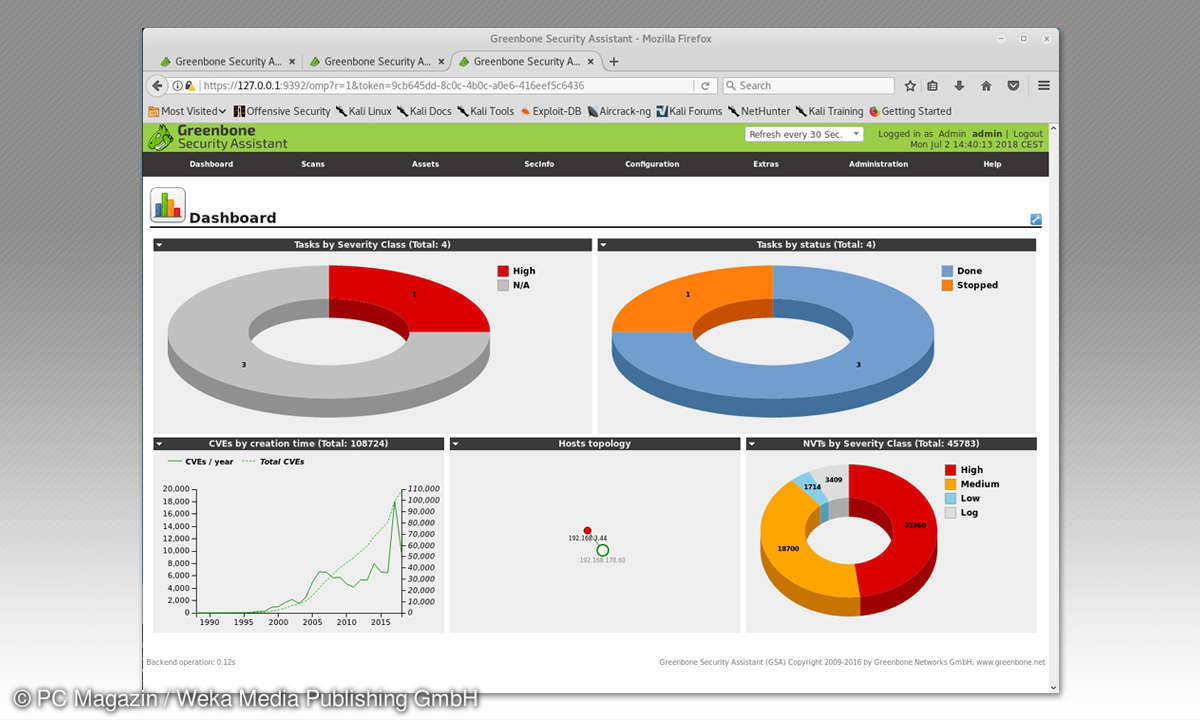The image size is (1200, 720).
Task: Click the blue Done legend swatch
Action: point(947,271)
